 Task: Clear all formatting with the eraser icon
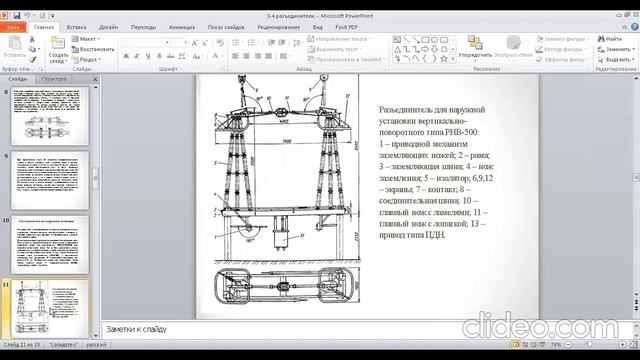[220, 43]
